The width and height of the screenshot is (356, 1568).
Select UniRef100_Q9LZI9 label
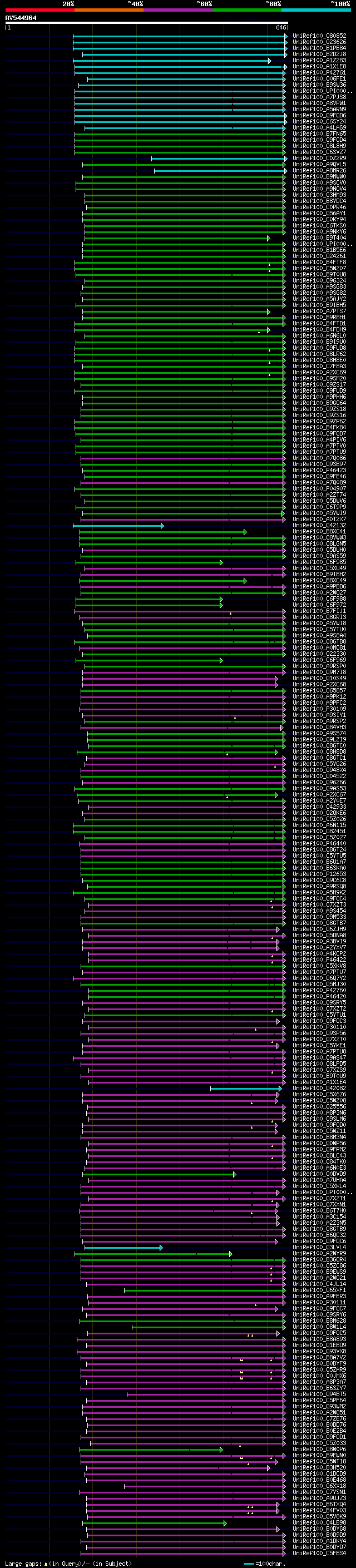(x=319, y=740)
